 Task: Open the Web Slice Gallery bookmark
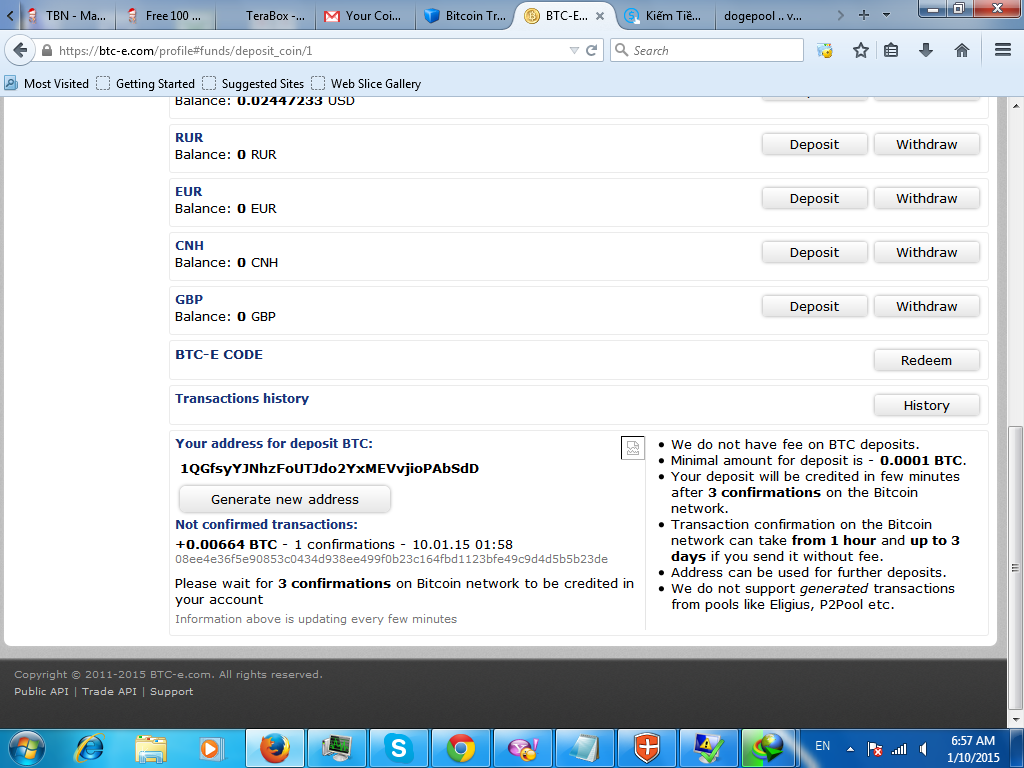tap(366, 84)
